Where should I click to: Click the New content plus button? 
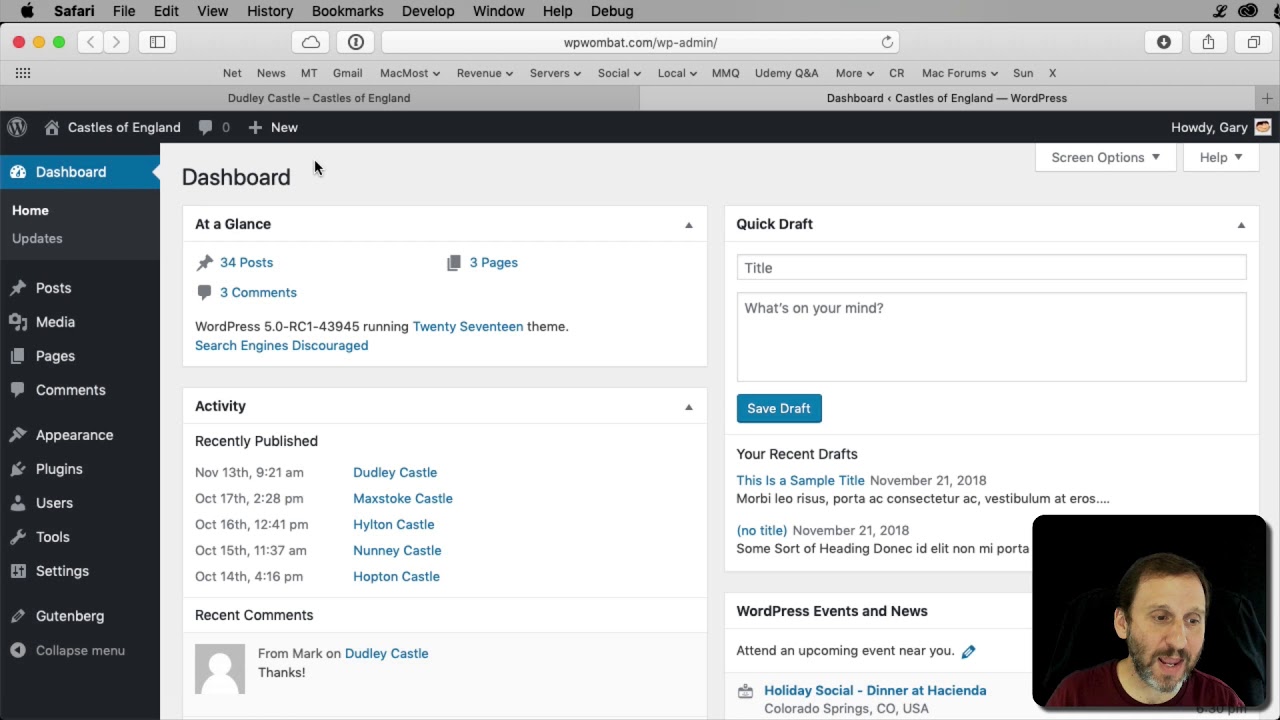click(255, 127)
